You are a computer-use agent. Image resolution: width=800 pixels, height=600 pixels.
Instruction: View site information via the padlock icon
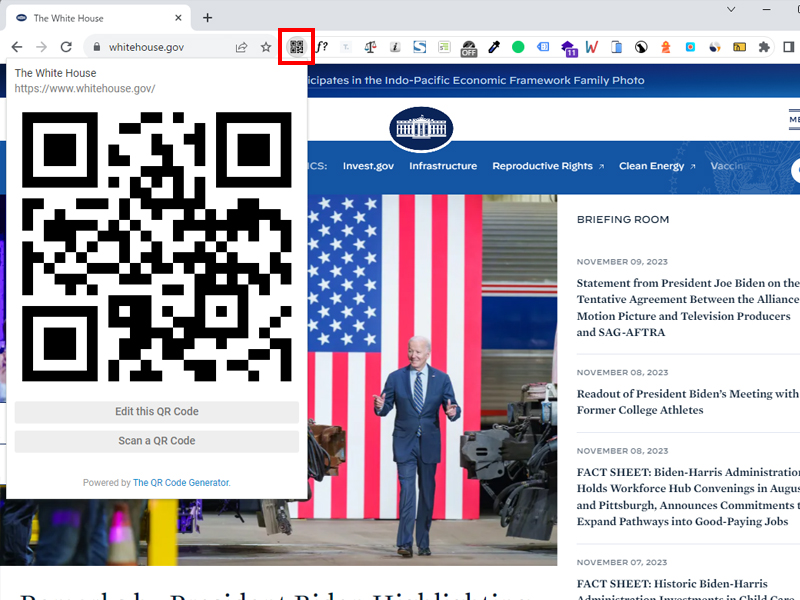point(96,47)
